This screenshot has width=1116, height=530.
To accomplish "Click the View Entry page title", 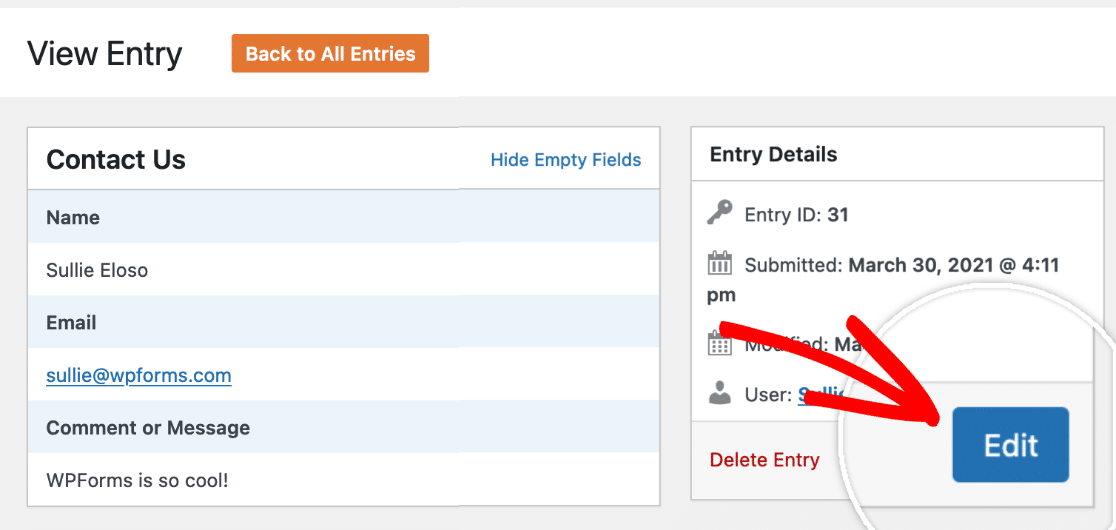I will 105,53.
